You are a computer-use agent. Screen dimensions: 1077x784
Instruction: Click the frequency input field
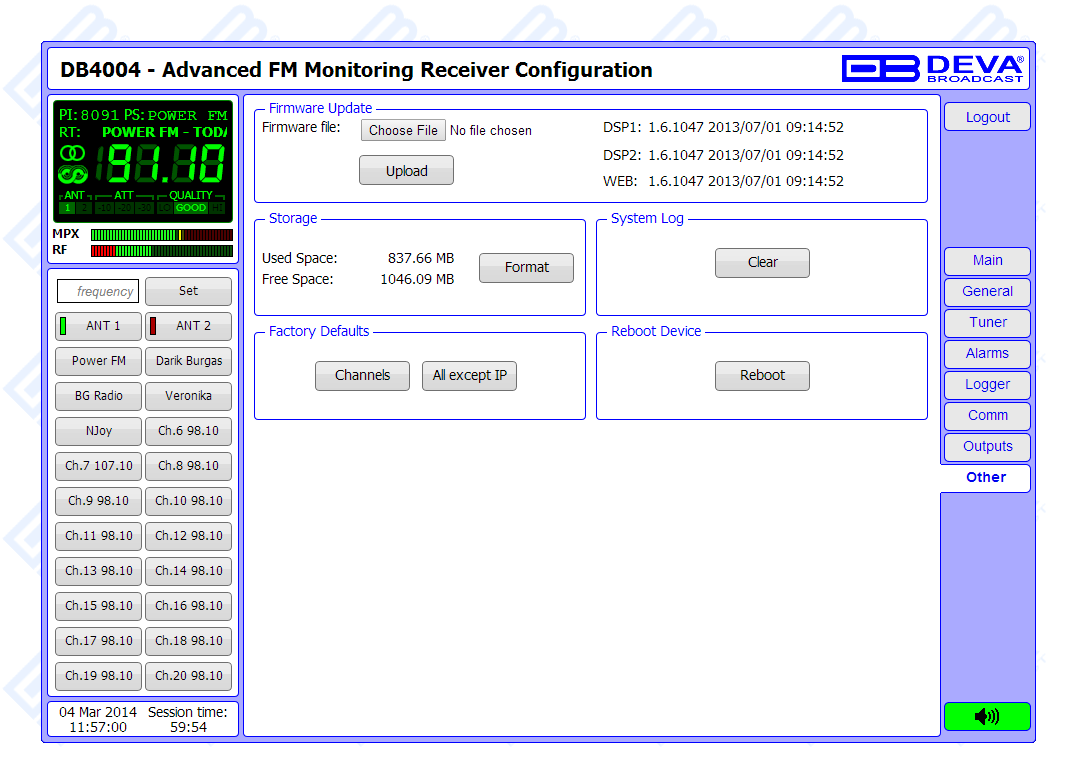point(98,291)
